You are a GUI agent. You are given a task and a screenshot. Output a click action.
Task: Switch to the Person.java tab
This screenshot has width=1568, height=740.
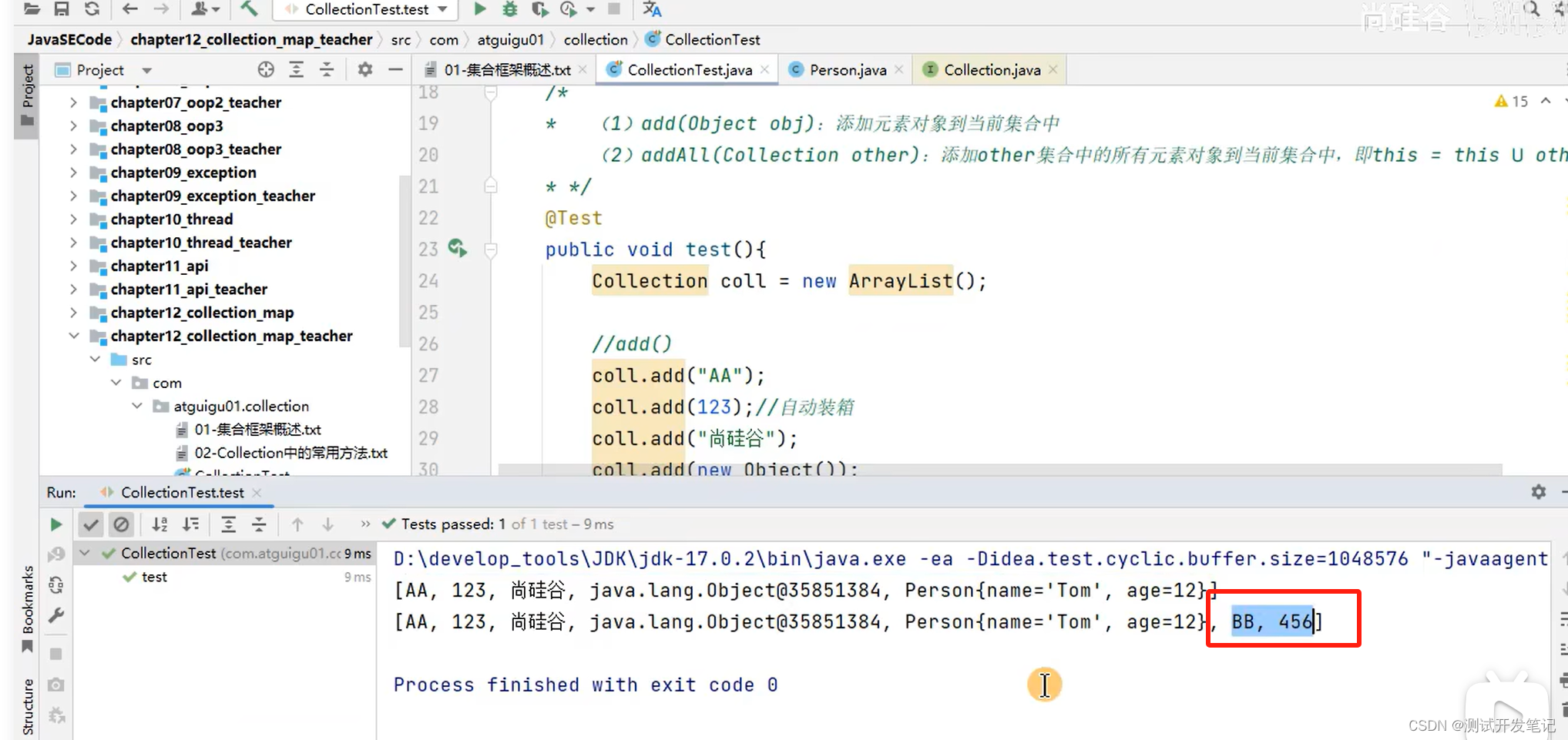point(847,70)
